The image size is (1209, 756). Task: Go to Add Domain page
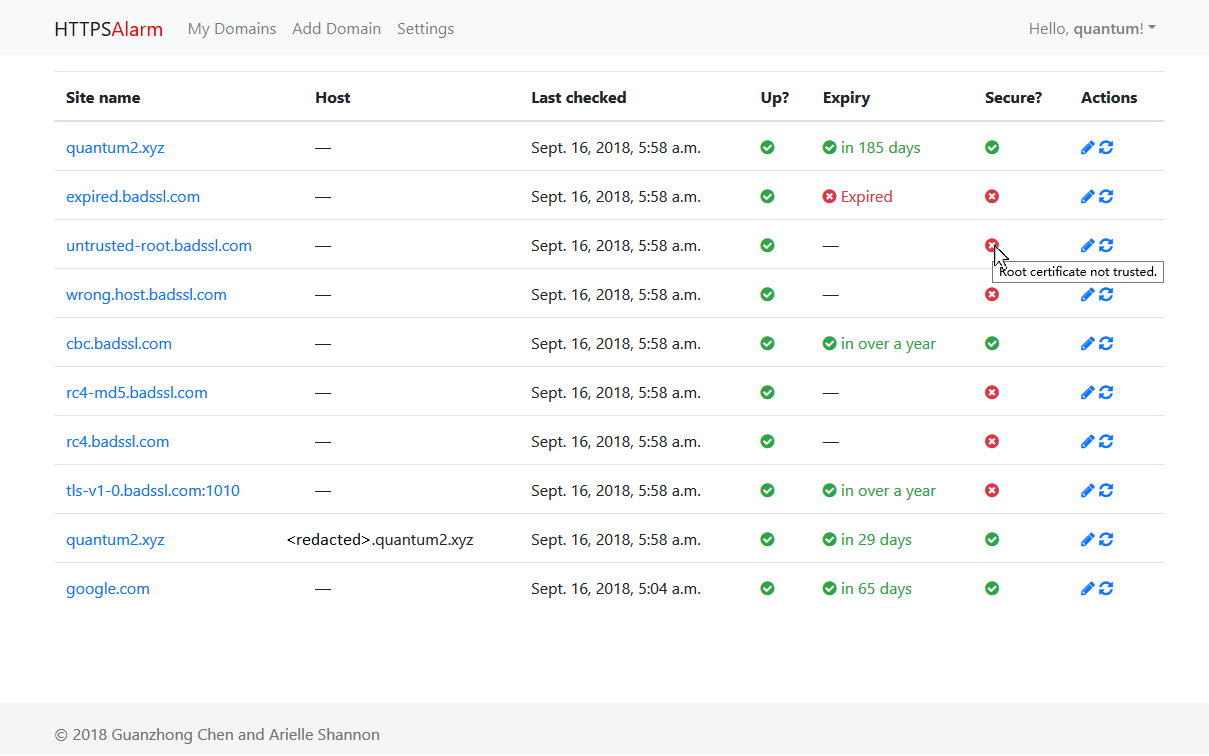tap(336, 29)
